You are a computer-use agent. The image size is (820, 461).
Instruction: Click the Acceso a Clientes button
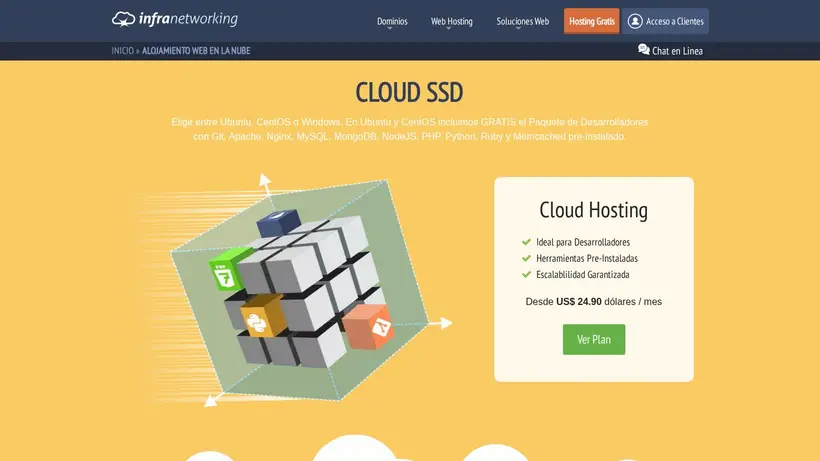pyautogui.click(x=665, y=21)
